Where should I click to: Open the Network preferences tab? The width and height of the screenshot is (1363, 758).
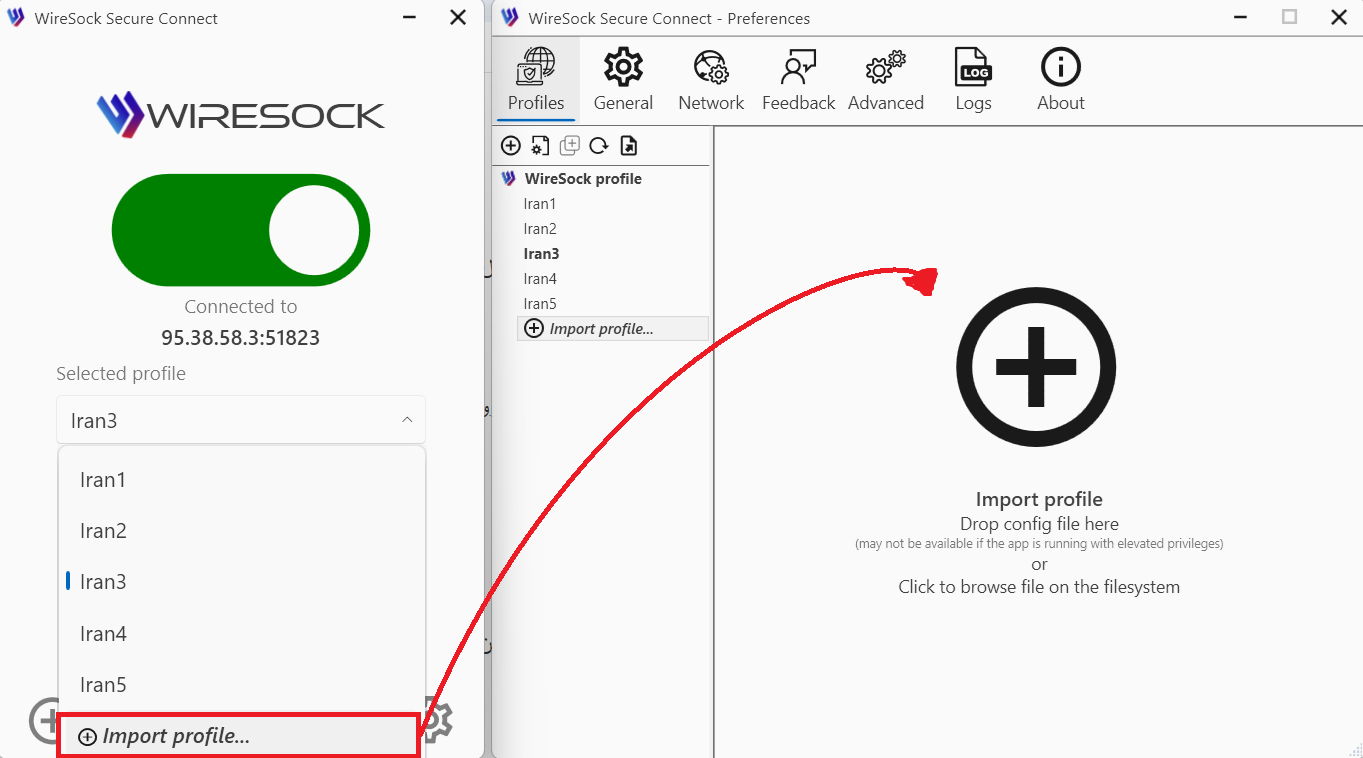point(711,79)
